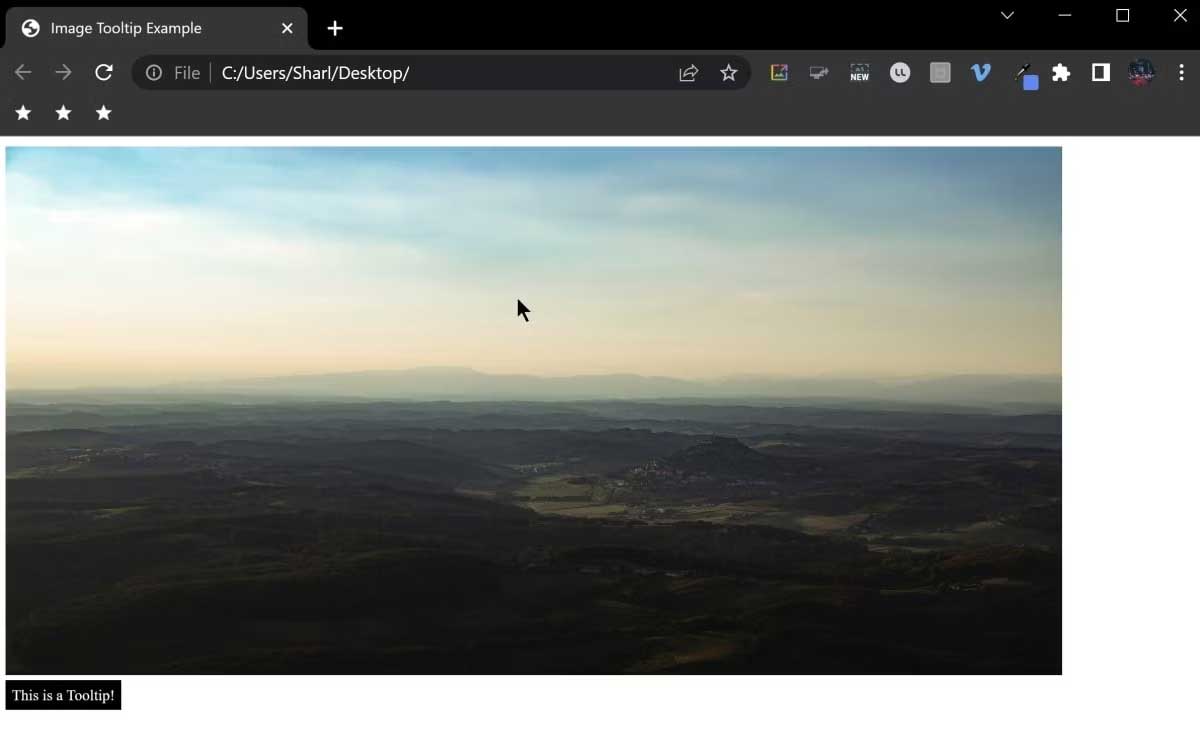Screen dimensions: 1200x733
Task: Open the Vimeo extension
Action: coord(980,72)
